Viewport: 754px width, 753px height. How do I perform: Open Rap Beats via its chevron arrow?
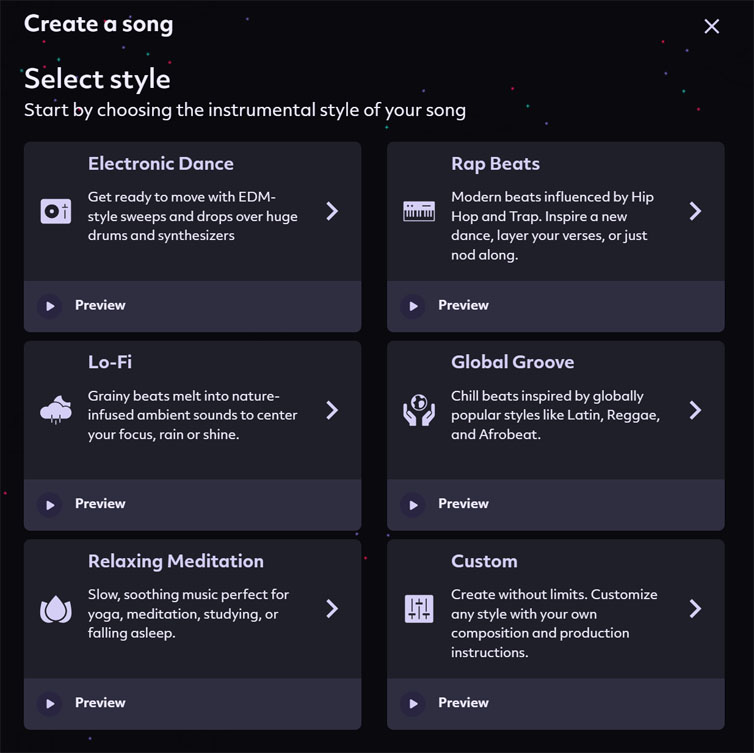click(695, 211)
